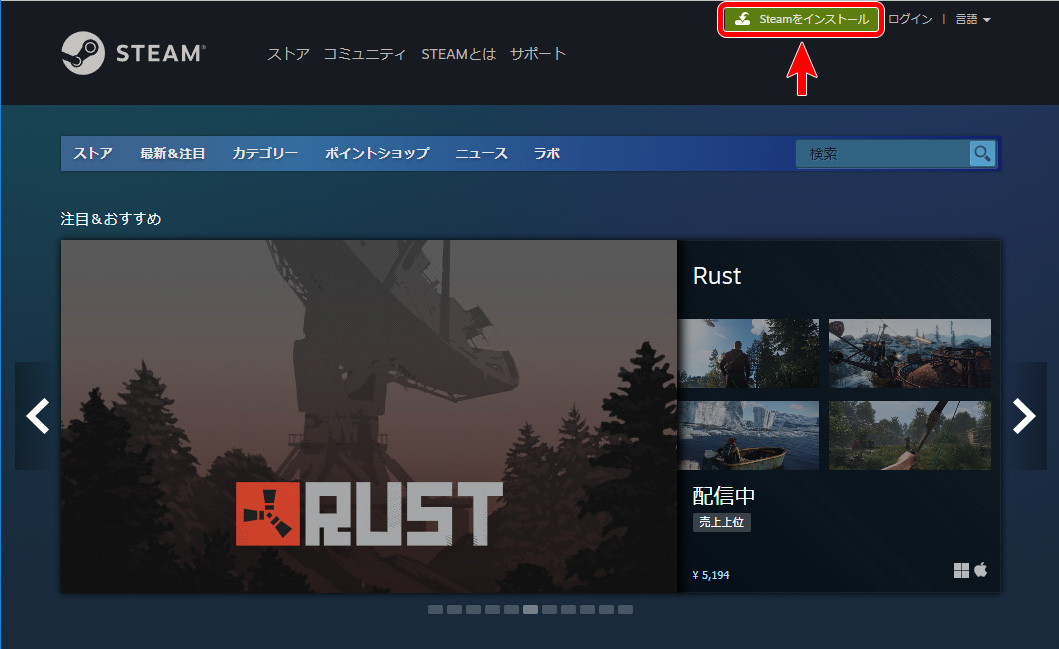This screenshot has width=1059, height=649.
Task: Click the 配信中 label
Action: click(x=723, y=496)
